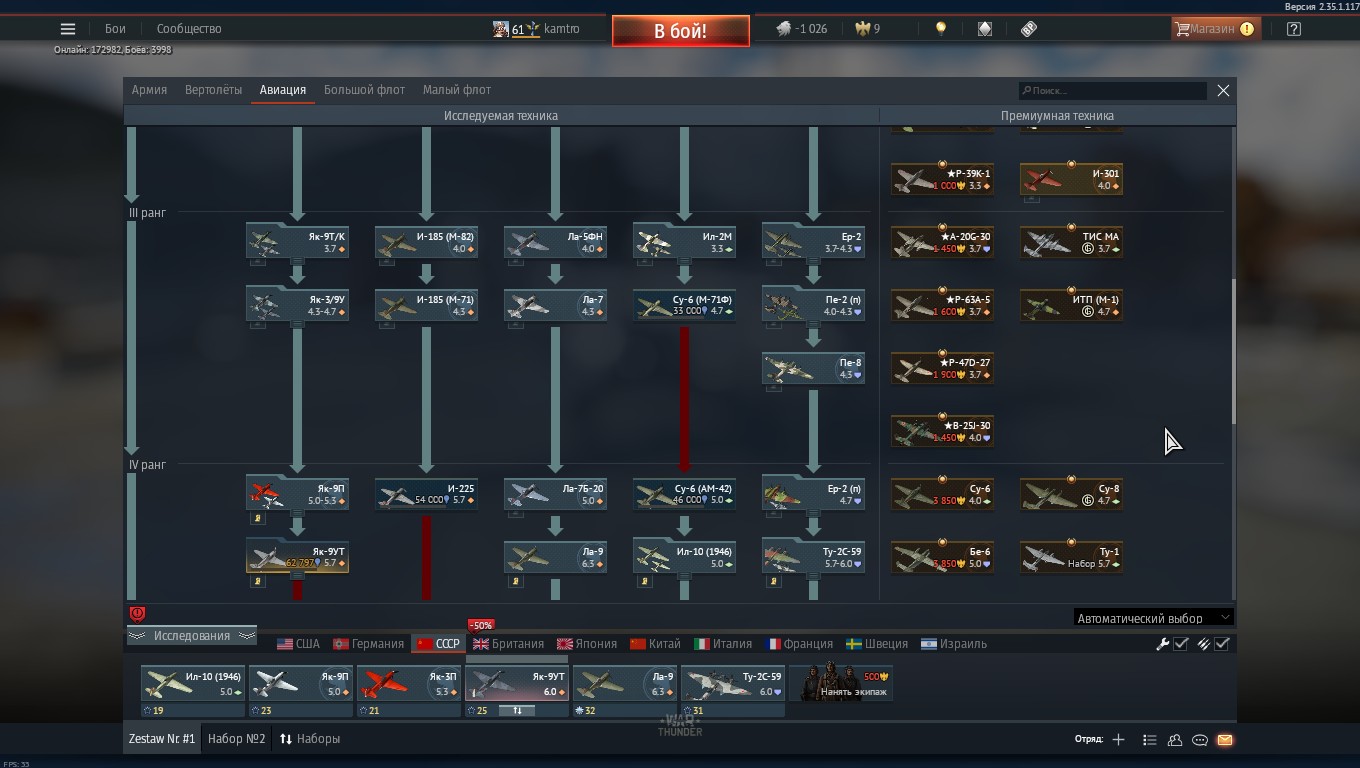Select Германия nation tab
Viewport: 1360px width, 768px height.
367,644
